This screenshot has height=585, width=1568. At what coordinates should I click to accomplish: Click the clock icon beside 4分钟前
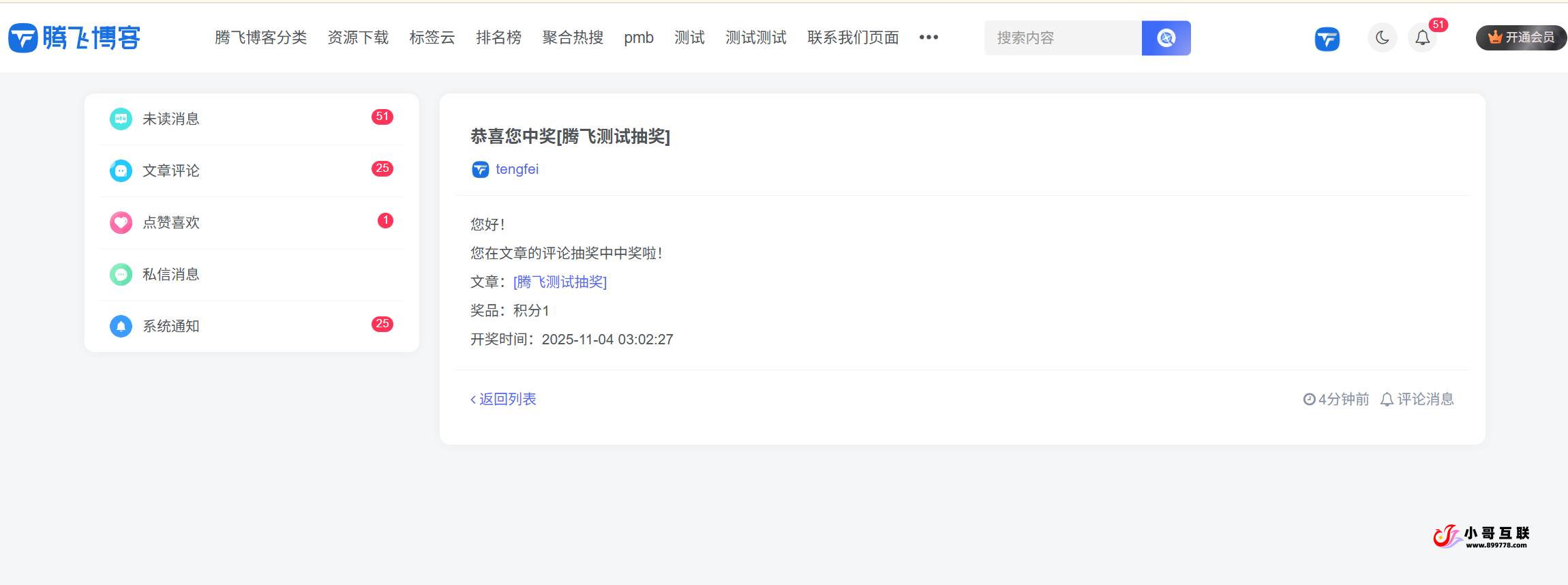[1309, 399]
